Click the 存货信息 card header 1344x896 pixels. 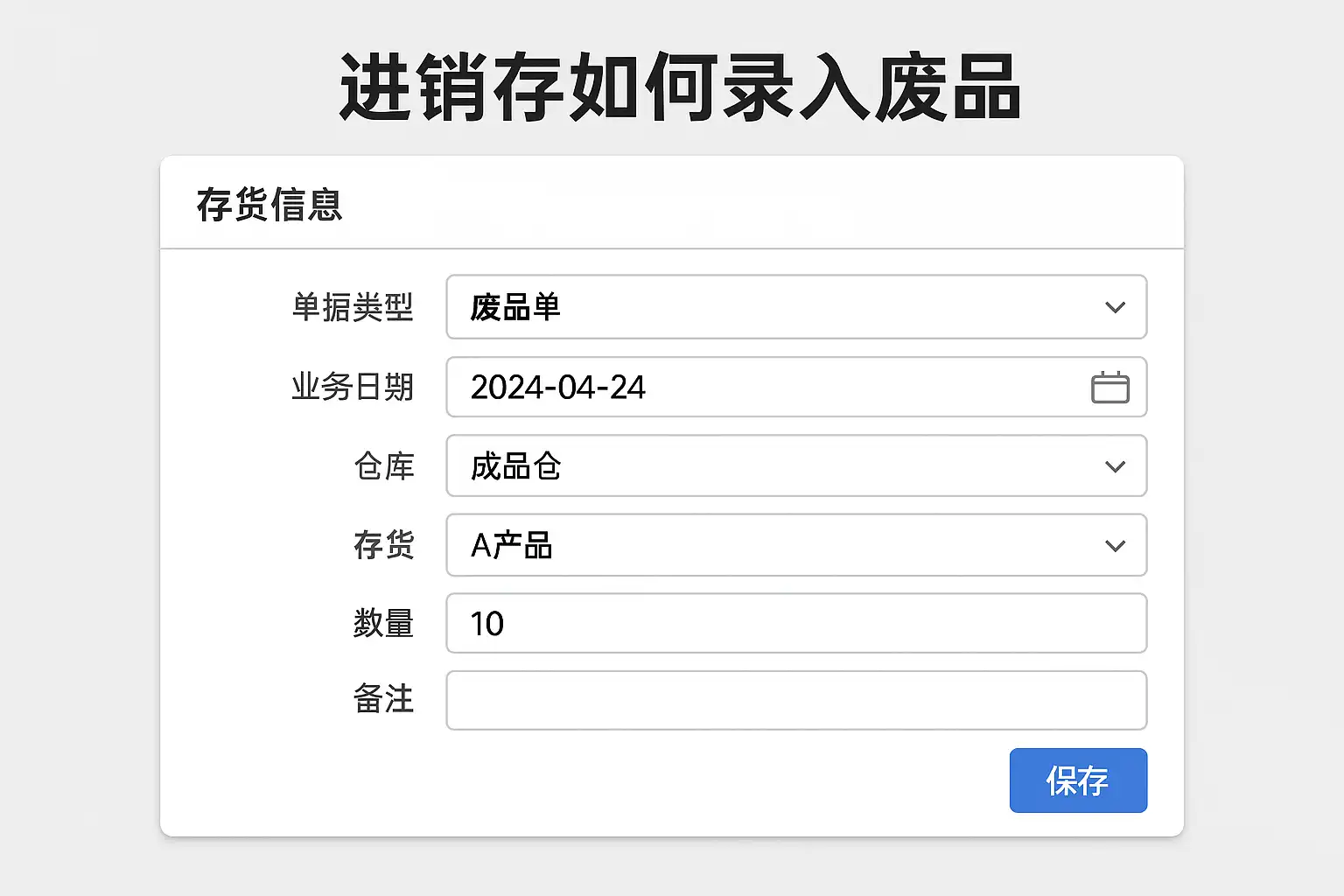pos(269,205)
